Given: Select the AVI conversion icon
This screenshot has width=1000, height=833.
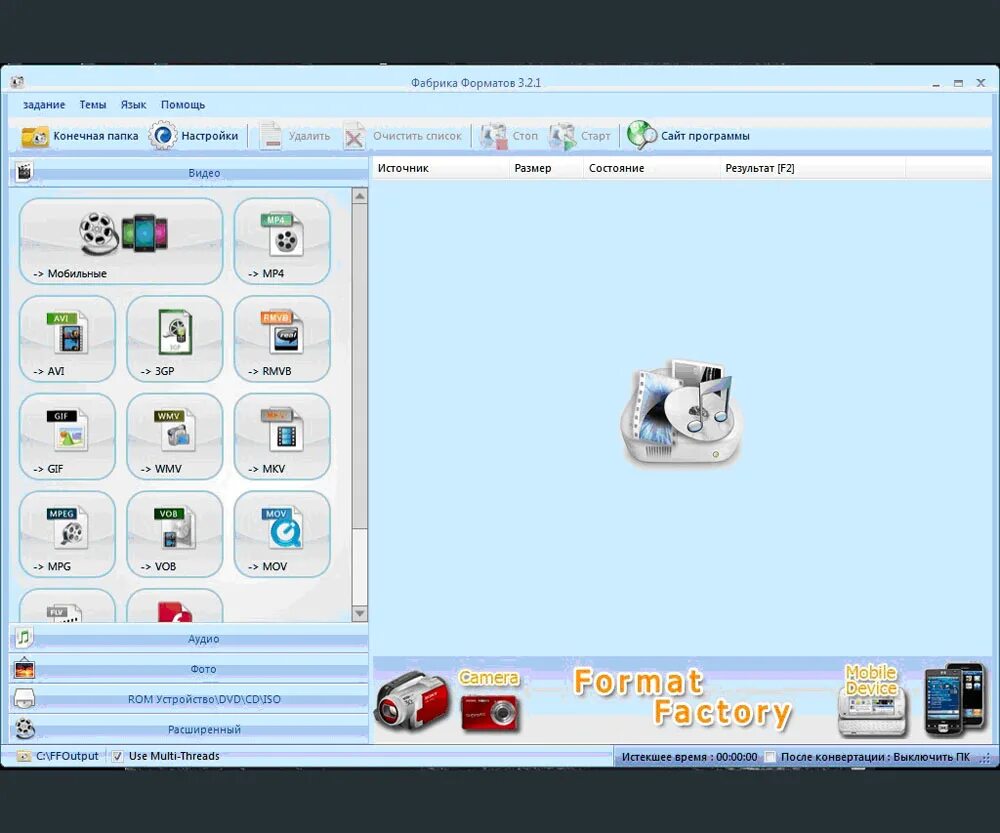Looking at the screenshot, I should pyautogui.click(x=67, y=339).
